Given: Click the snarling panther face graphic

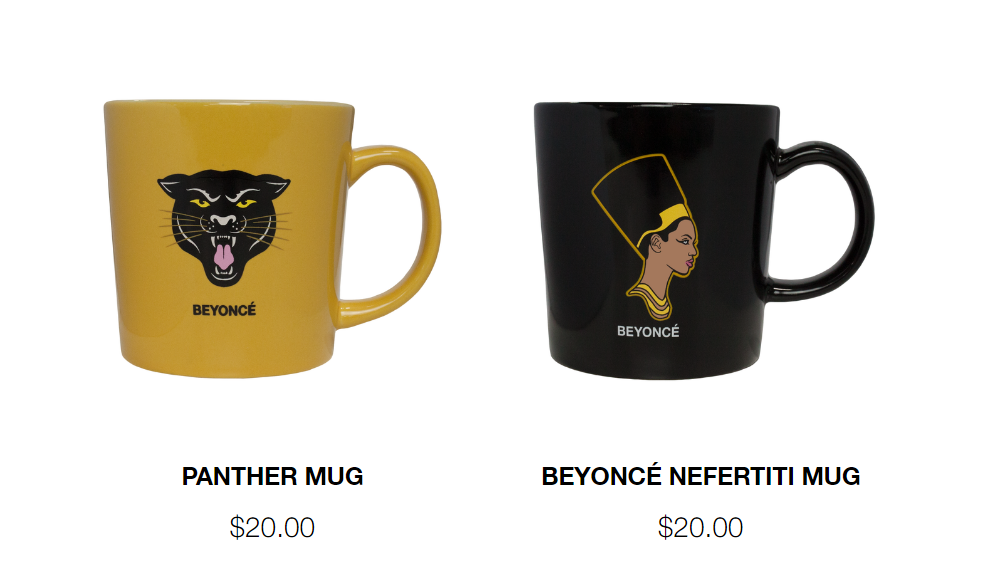Looking at the screenshot, I should coord(224,228).
